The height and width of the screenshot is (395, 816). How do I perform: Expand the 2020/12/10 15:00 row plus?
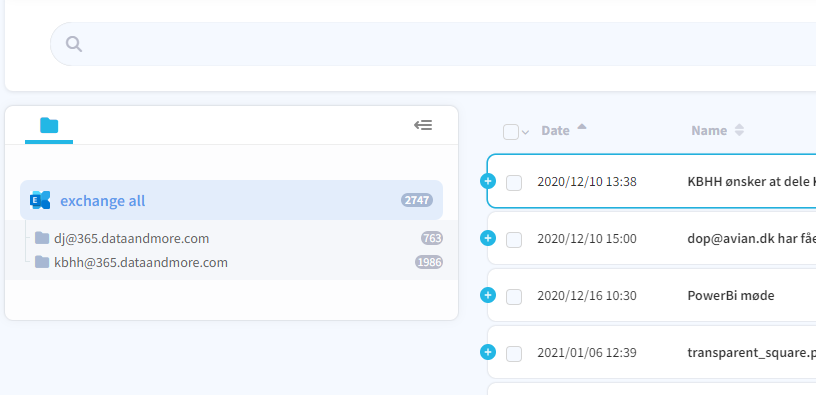pyautogui.click(x=488, y=238)
